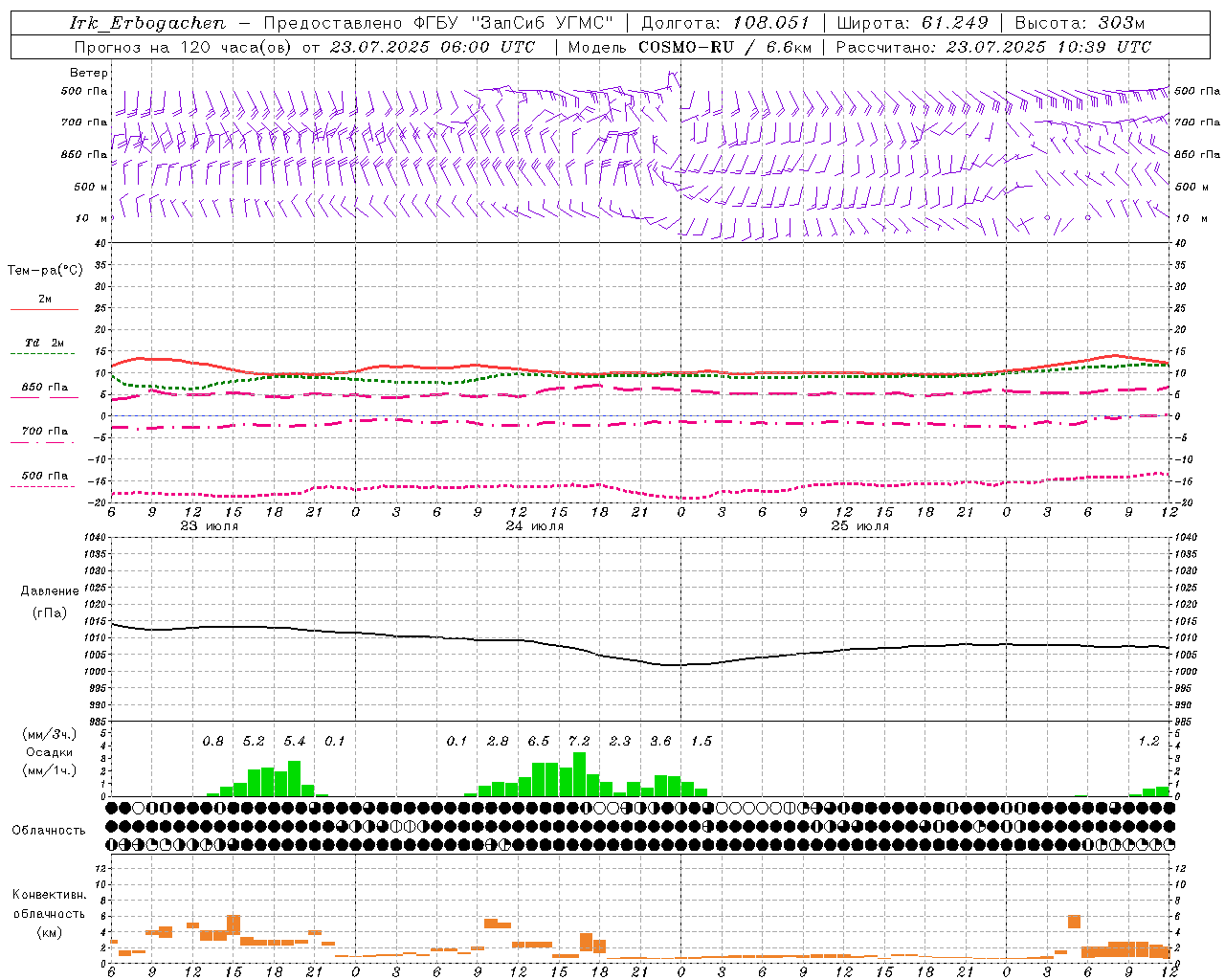Select the 2.3 precipitation total
The image size is (1225, 980).
620,741
